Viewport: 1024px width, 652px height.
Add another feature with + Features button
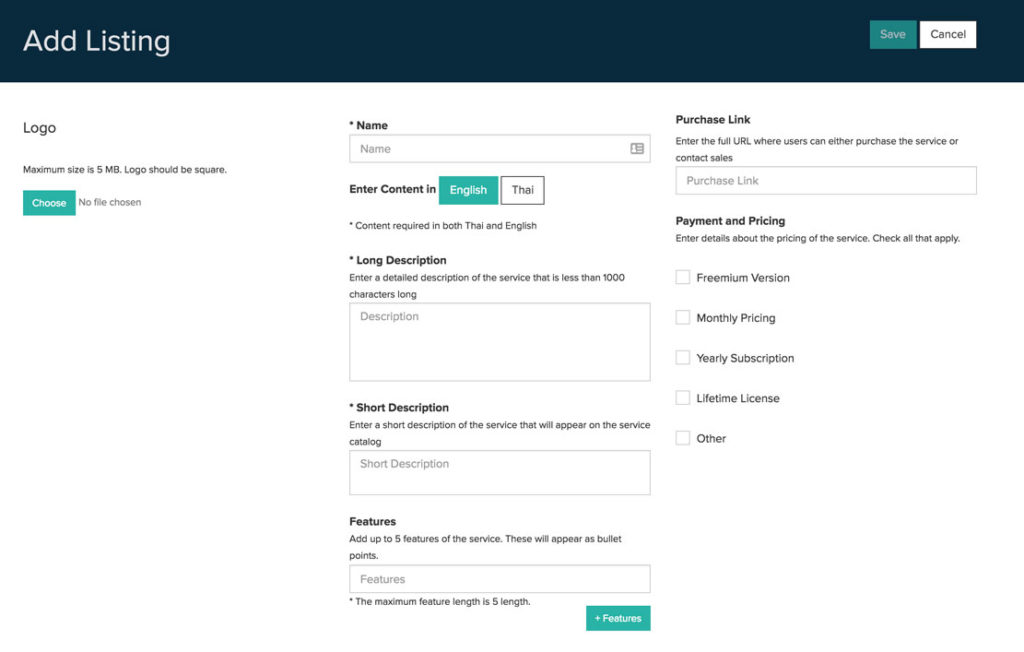[618, 618]
